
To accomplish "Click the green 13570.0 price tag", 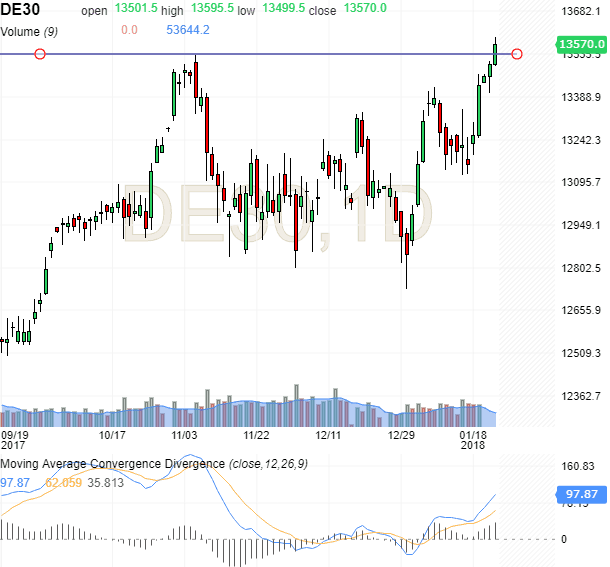I will pos(582,44).
